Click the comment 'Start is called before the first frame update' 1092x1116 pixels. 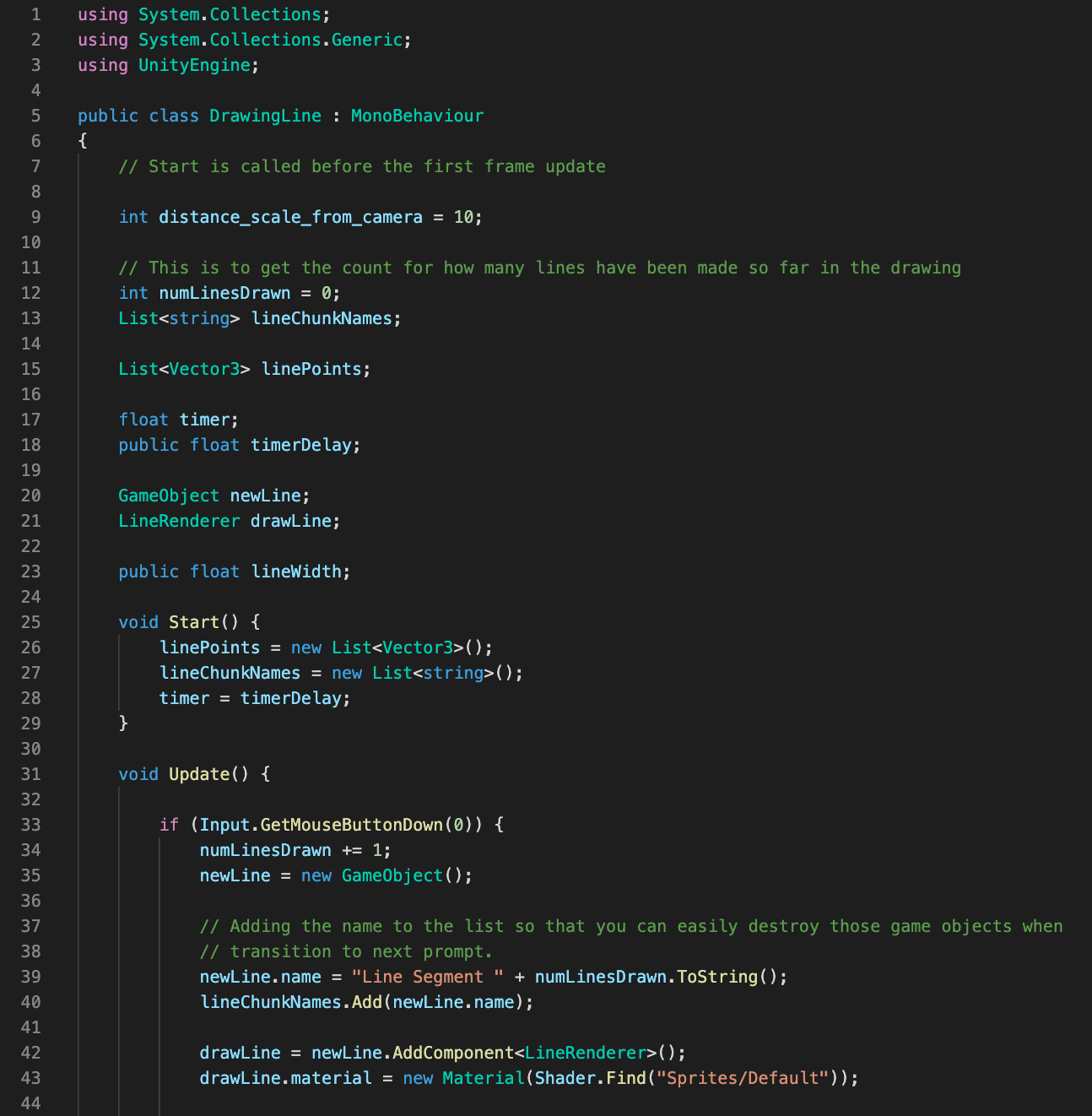(362, 166)
